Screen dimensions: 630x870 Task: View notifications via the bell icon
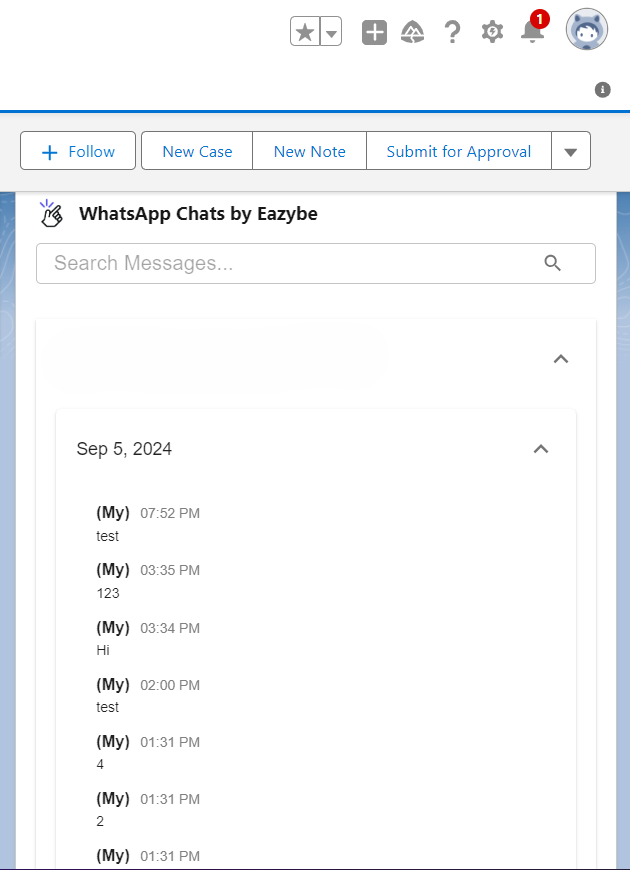point(532,33)
